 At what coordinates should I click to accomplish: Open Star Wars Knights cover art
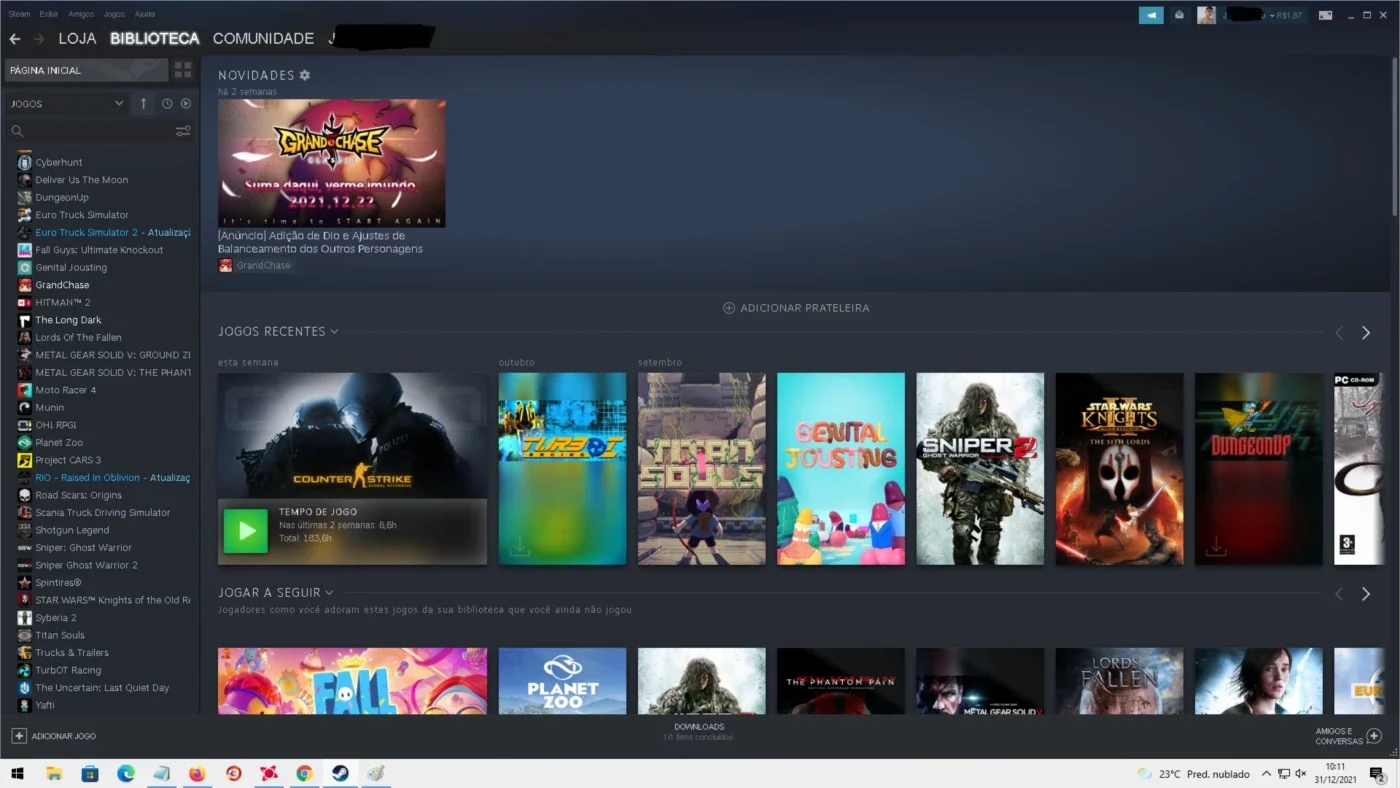point(1119,469)
